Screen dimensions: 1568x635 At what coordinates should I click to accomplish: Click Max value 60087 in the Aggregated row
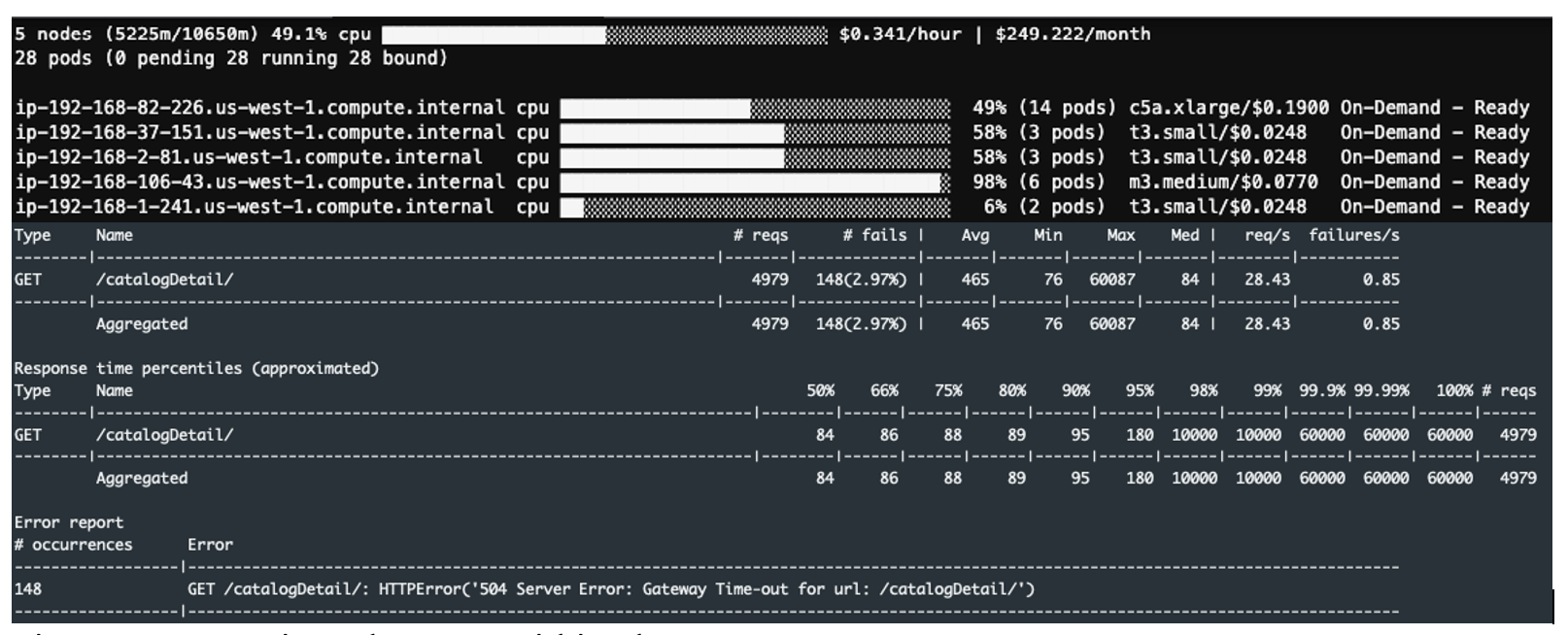point(1111,324)
